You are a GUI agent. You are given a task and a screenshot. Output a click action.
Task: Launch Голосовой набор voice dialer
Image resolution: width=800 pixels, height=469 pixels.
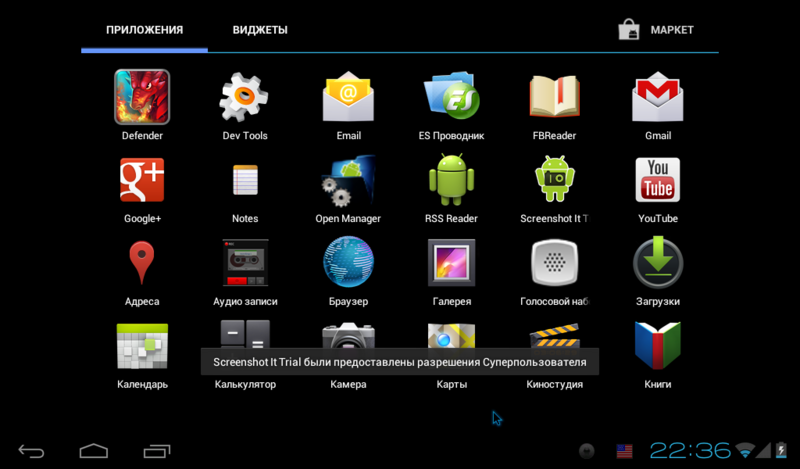[555, 262]
